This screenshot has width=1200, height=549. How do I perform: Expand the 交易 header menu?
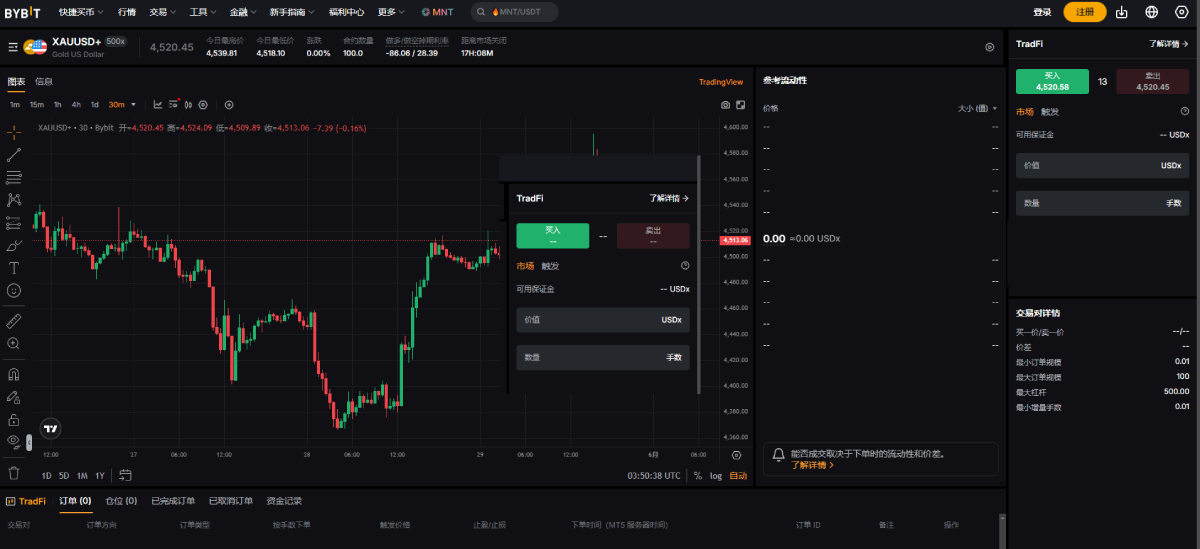pyautogui.click(x=162, y=12)
